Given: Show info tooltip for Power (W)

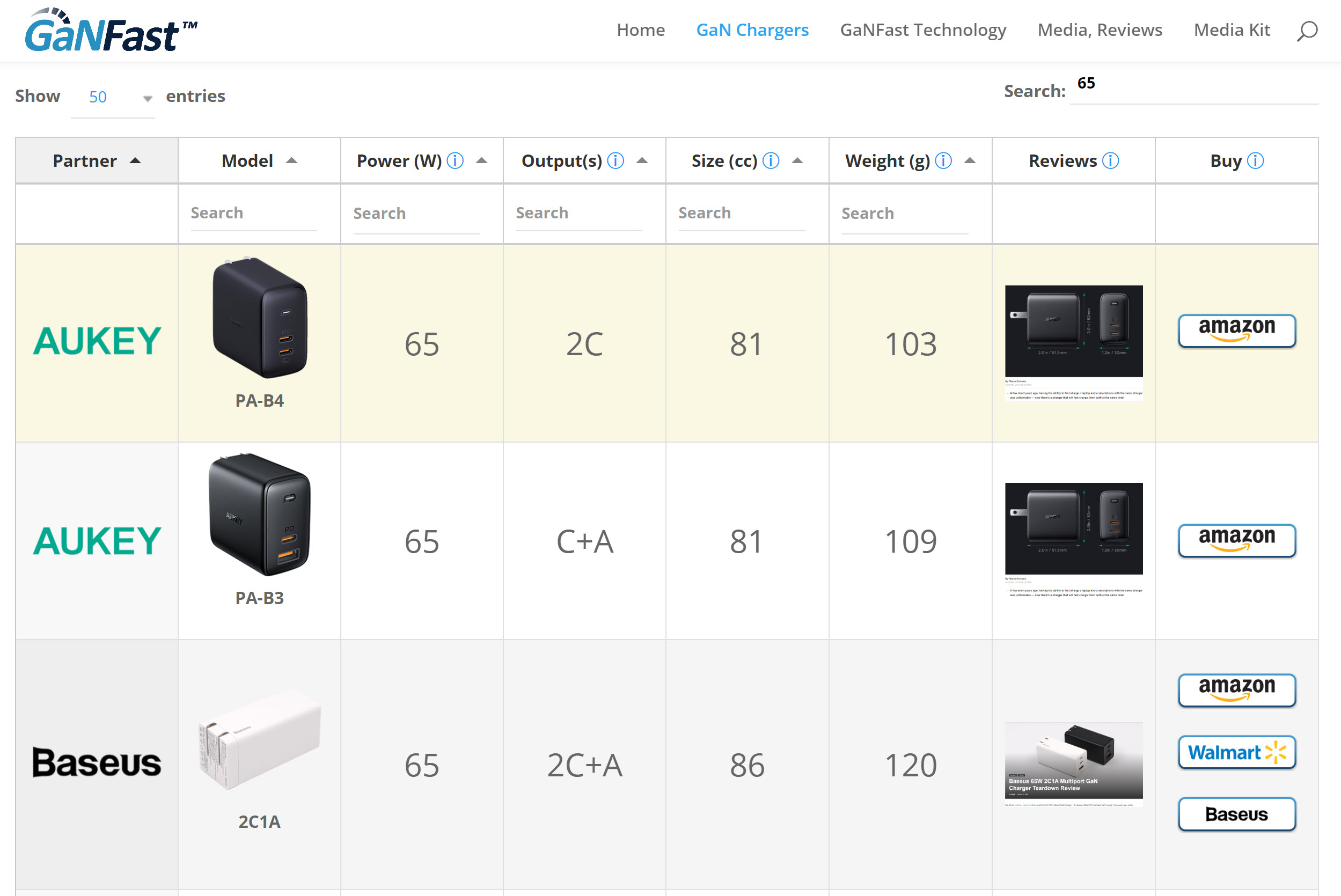Looking at the screenshot, I should [x=455, y=161].
